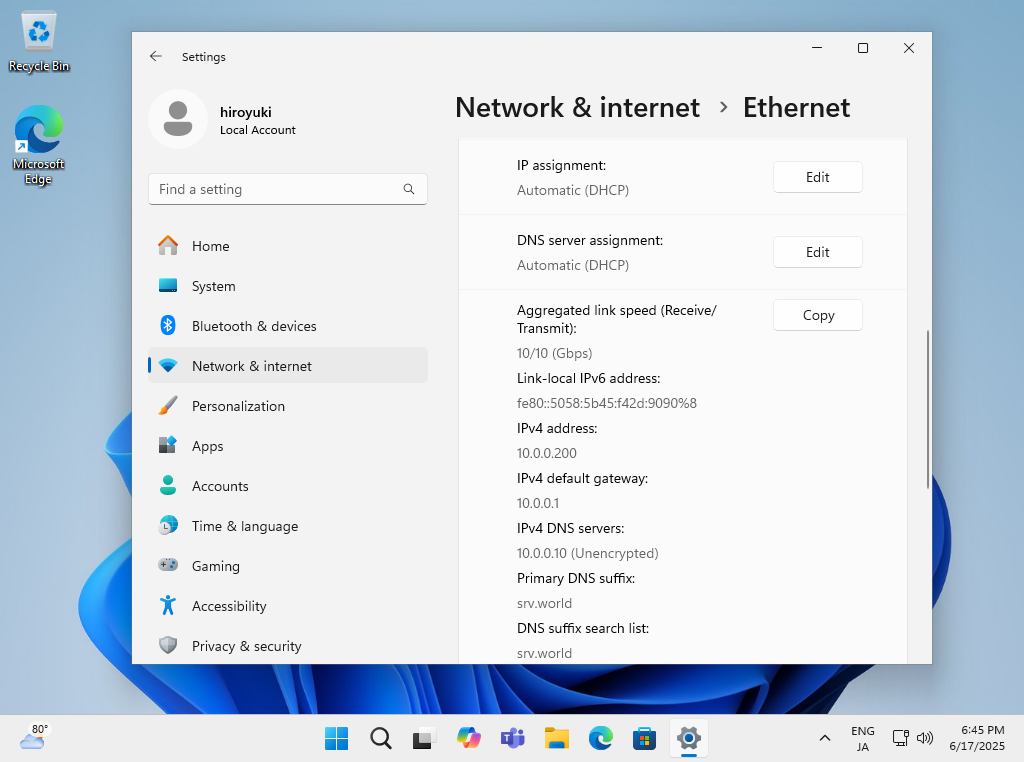Expand hidden system tray icons
Image resolution: width=1024 pixels, height=762 pixels.
[824, 738]
